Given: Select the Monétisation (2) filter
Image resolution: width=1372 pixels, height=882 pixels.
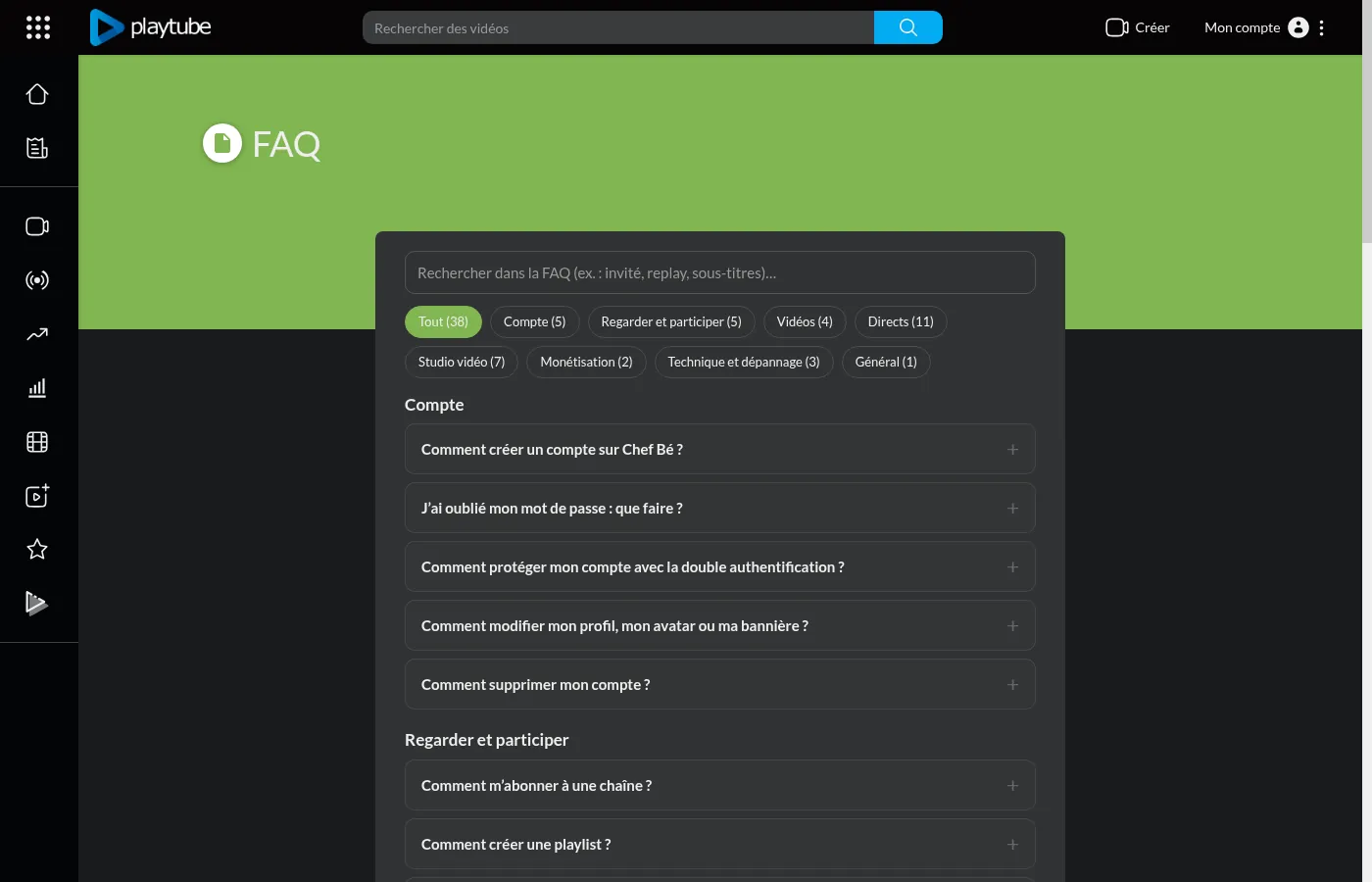Looking at the screenshot, I should tap(587, 362).
